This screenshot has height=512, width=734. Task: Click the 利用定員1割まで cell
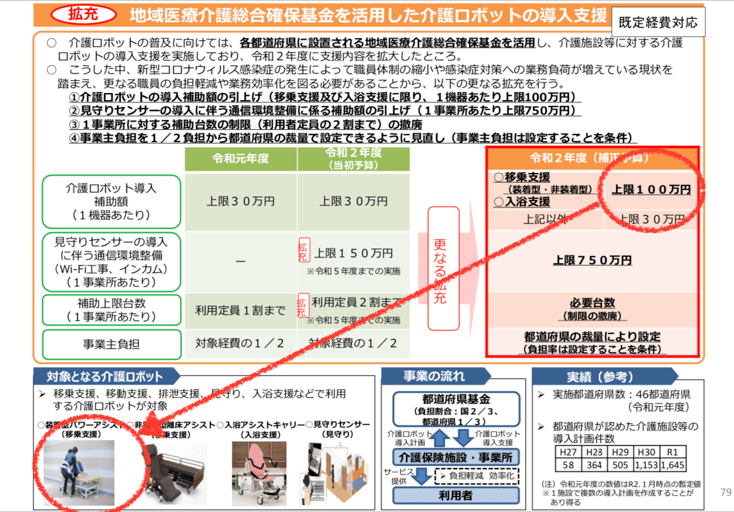click(241, 310)
